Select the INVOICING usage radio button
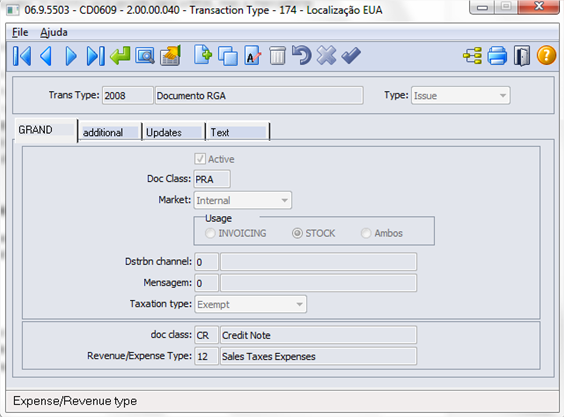 [210, 233]
